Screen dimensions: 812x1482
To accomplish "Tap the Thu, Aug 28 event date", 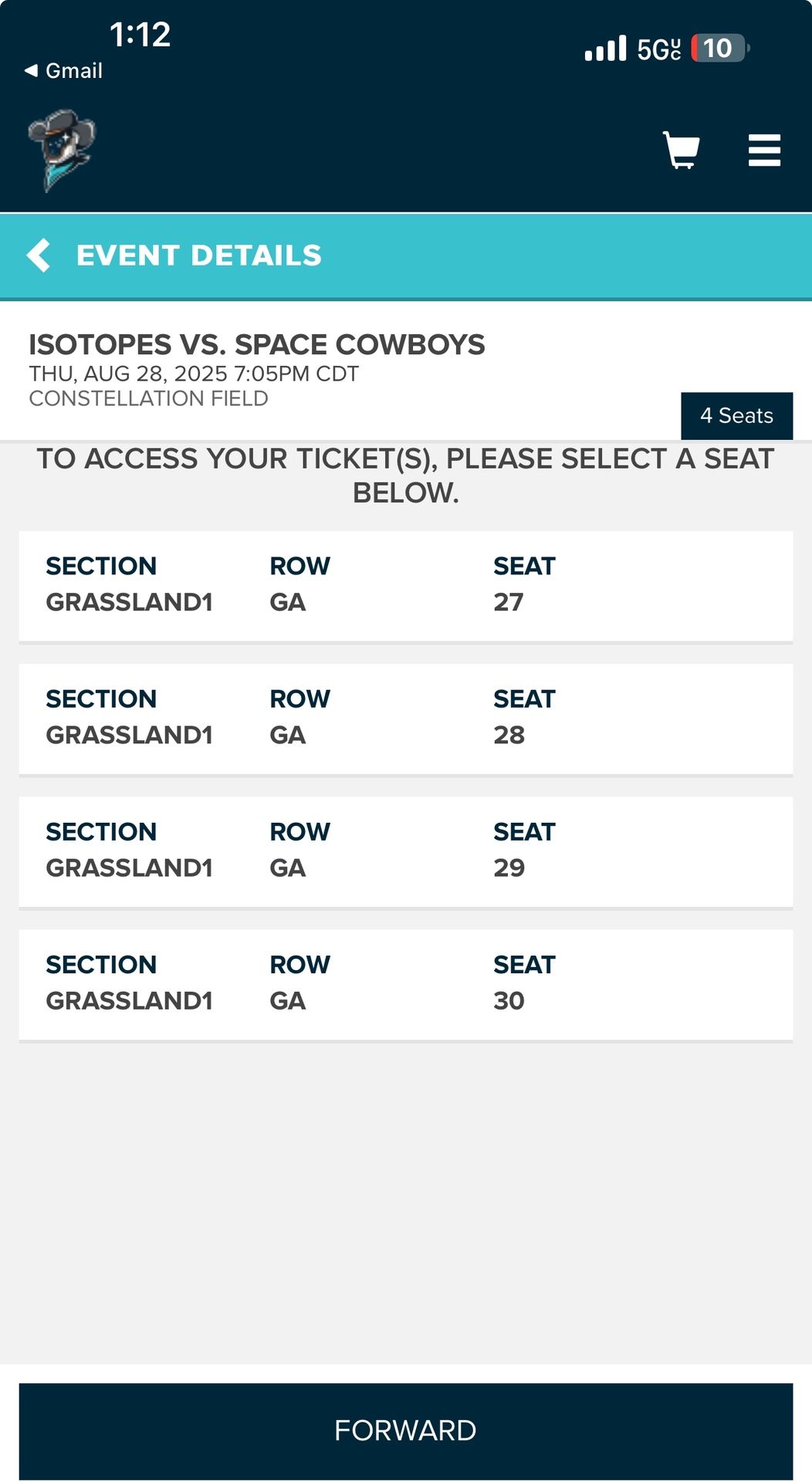I will click(193, 374).
